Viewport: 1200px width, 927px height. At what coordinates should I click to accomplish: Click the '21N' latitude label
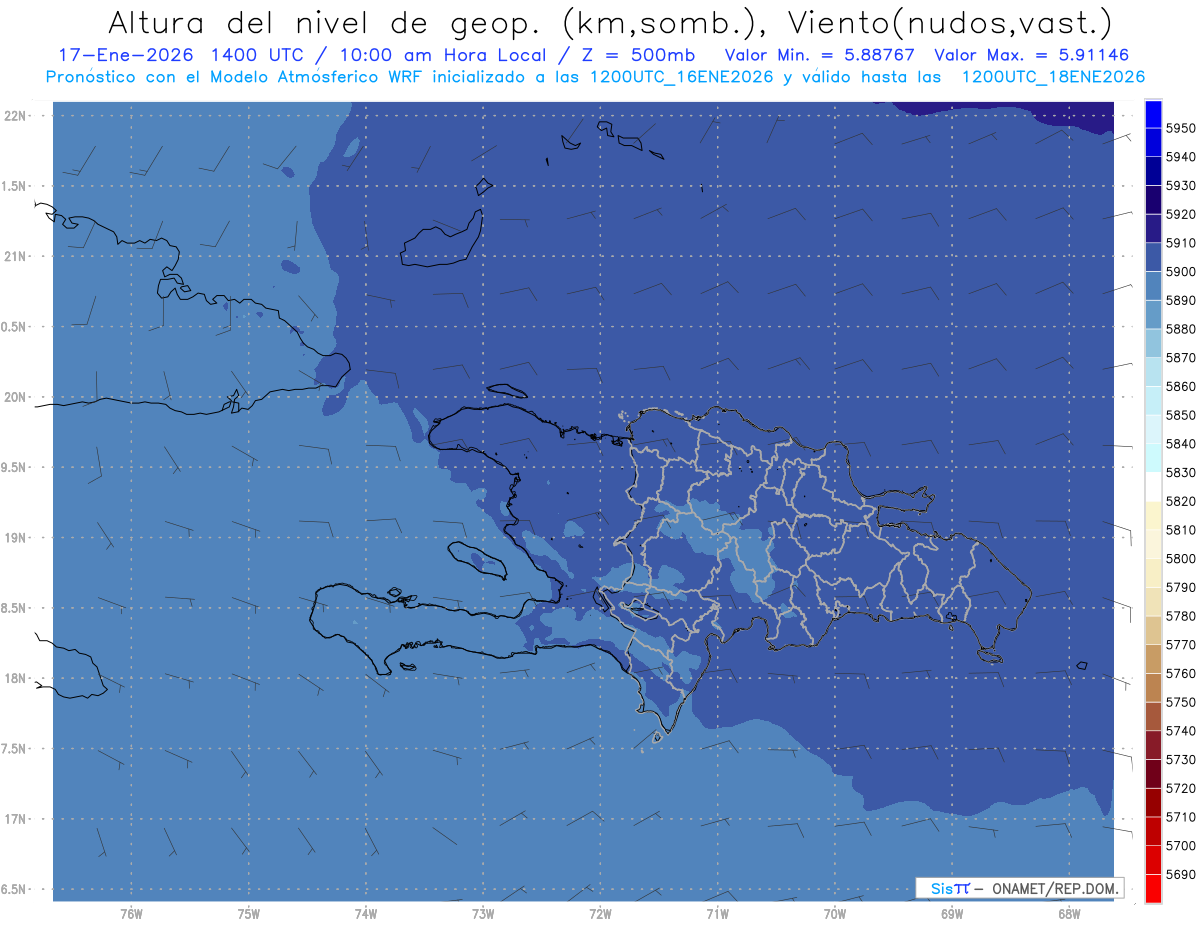16,256
